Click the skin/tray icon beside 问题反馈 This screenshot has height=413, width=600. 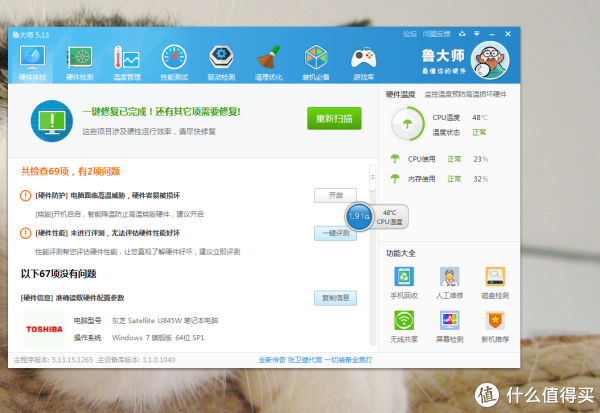pos(462,34)
